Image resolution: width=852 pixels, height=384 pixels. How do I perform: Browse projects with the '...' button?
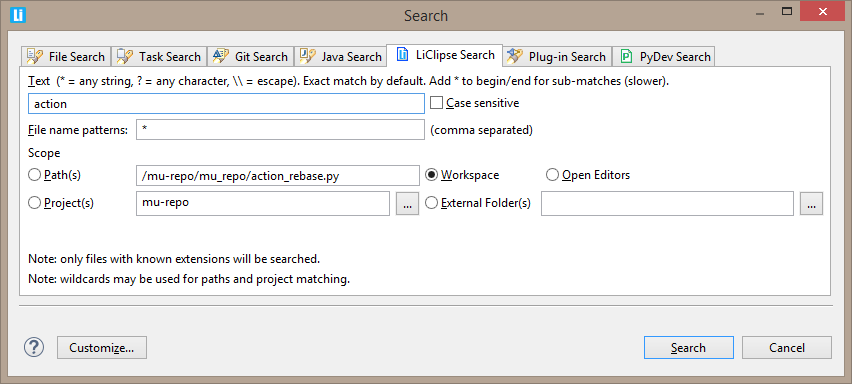[408, 204]
